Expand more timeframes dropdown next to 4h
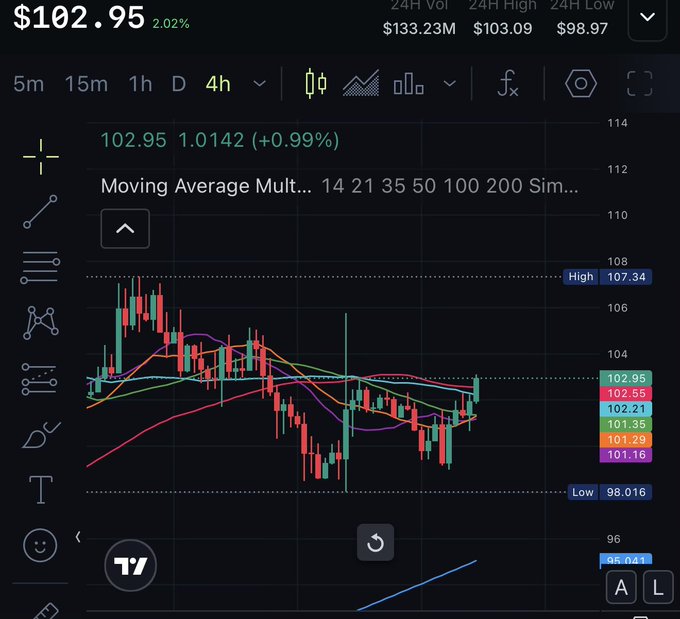680x619 pixels. pos(259,83)
